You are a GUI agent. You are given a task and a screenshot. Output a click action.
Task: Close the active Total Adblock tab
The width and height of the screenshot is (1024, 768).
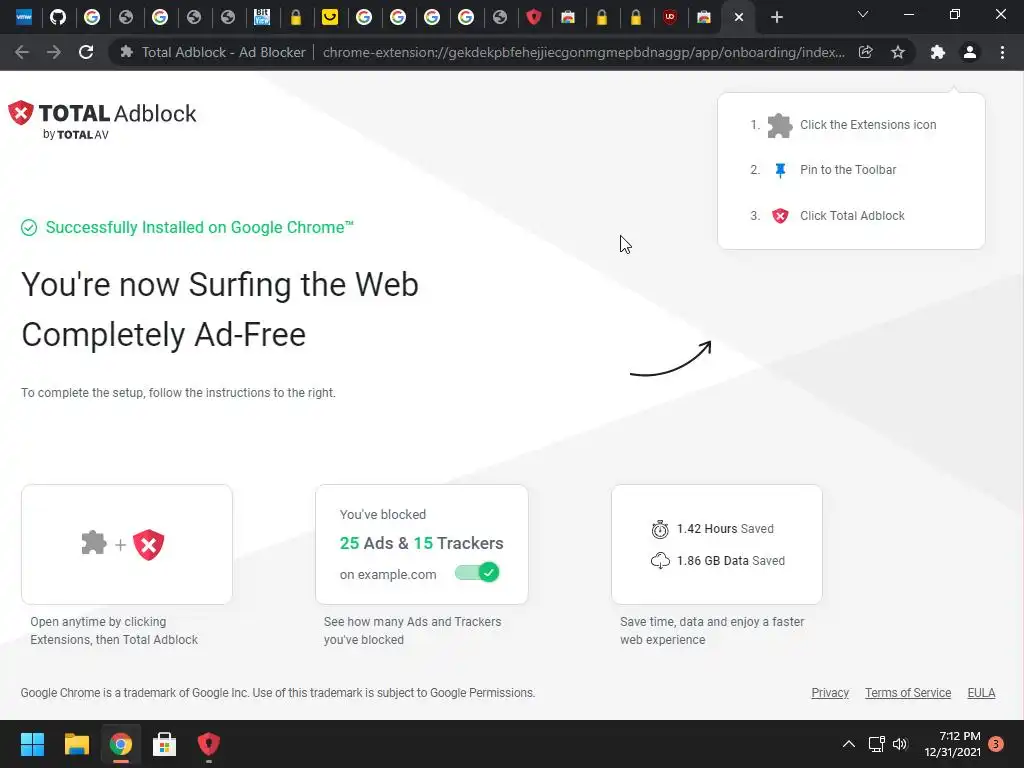[739, 18]
